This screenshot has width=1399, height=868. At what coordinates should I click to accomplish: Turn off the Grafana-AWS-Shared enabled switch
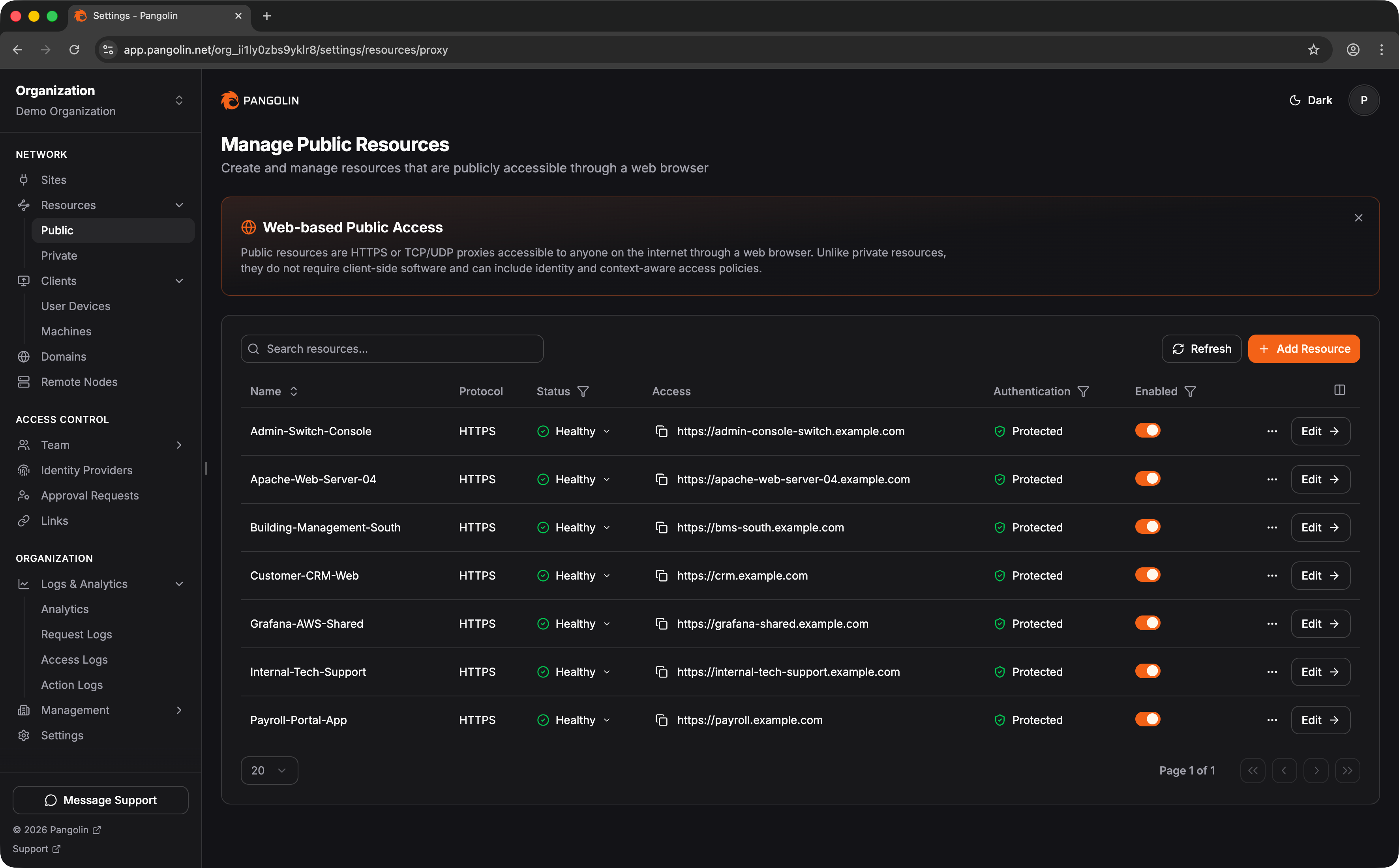coord(1148,623)
